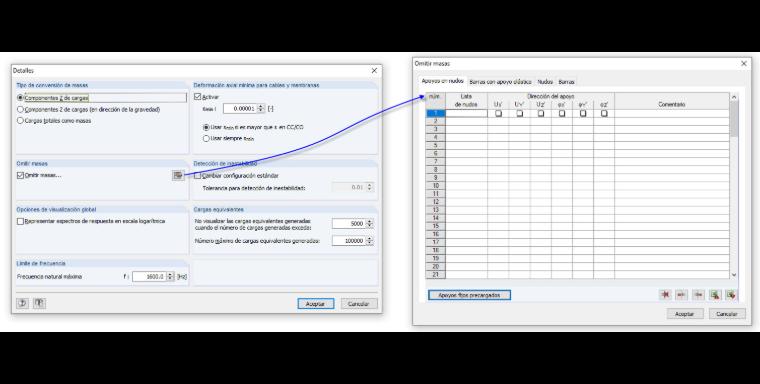Select row header 21 in the table
Viewport: 760px width, 384px height.
[x=435, y=274]
